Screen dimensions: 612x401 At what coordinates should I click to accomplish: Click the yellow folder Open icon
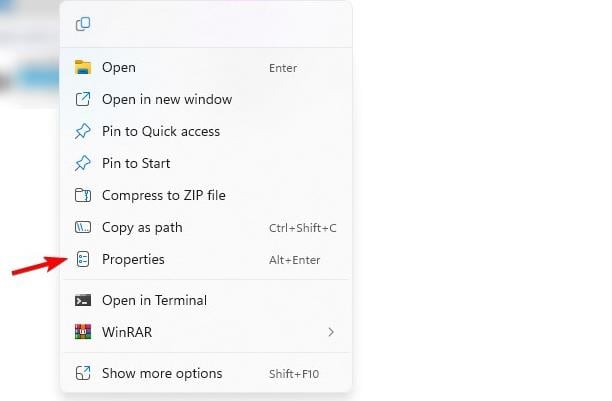coord(83,68)
